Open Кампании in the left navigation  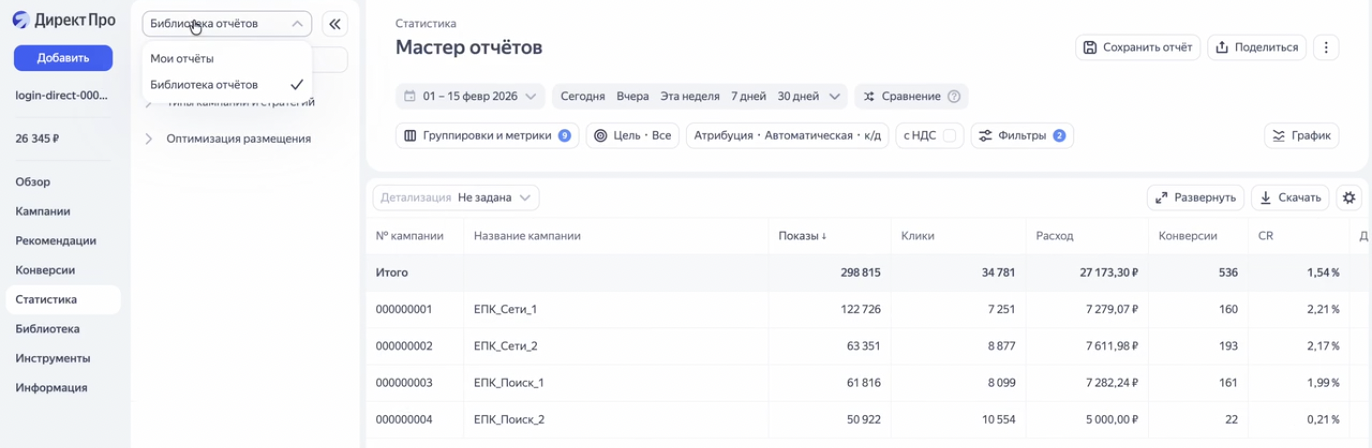point(42,211)
